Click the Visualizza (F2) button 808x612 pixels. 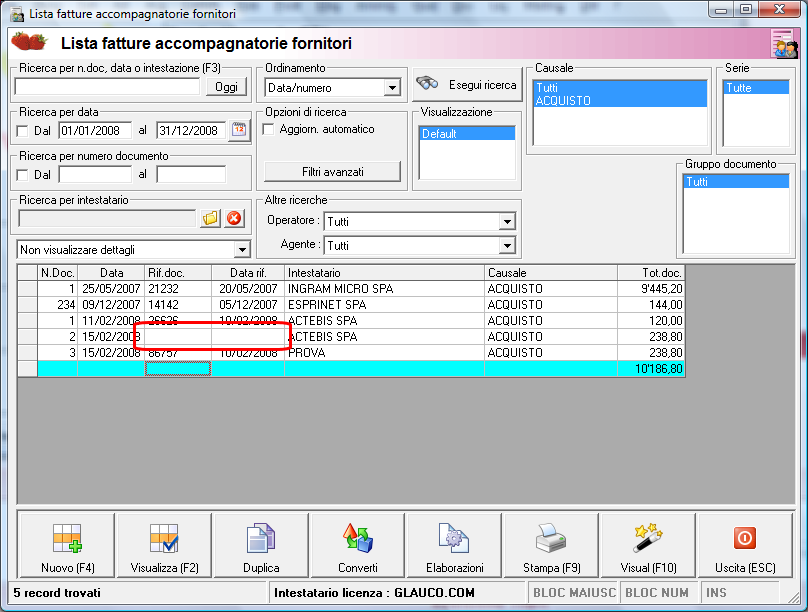(164, 546)
